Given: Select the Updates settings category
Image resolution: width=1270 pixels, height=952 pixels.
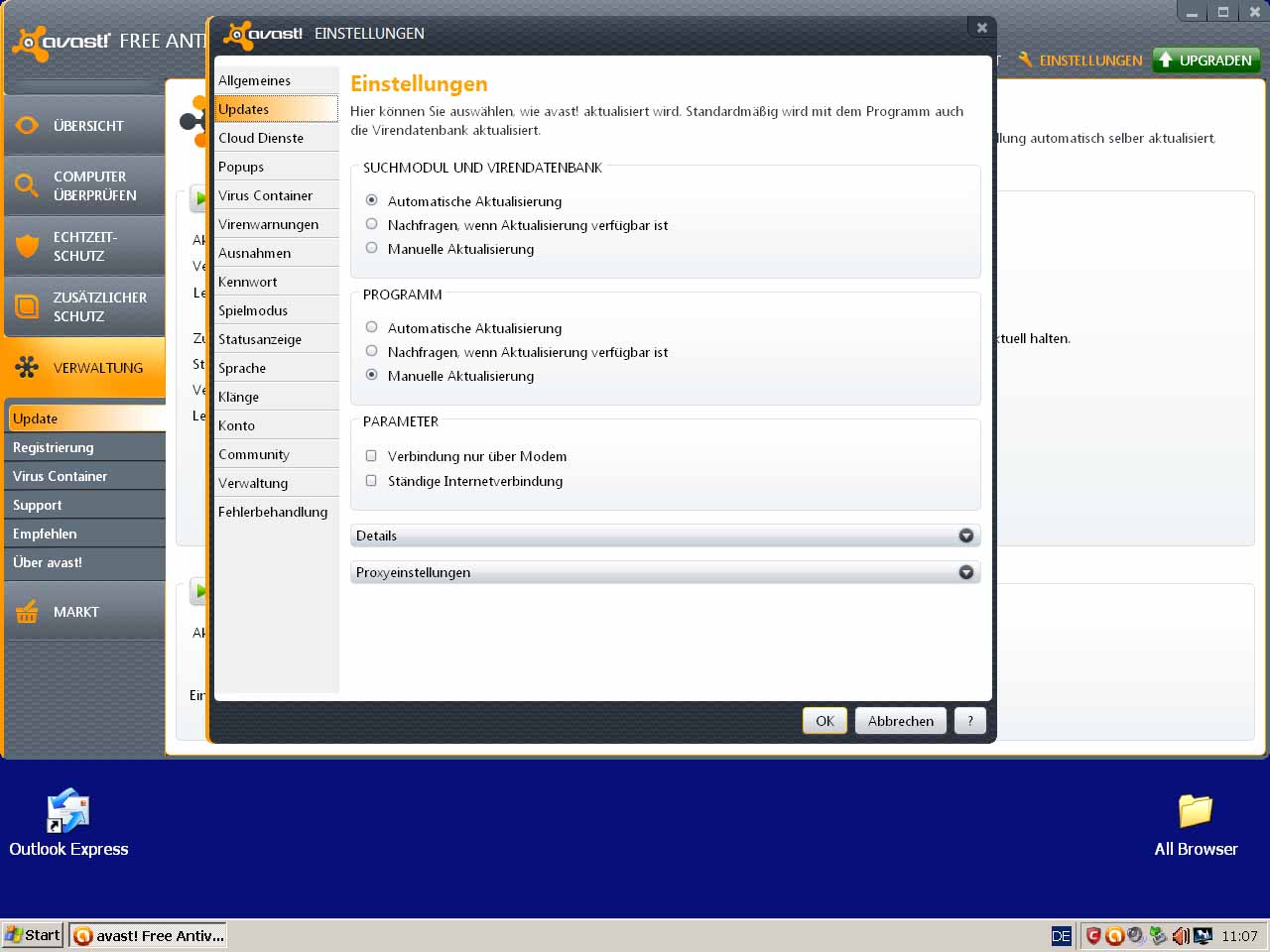Looking at the screenshot, I should coord(277,109).
